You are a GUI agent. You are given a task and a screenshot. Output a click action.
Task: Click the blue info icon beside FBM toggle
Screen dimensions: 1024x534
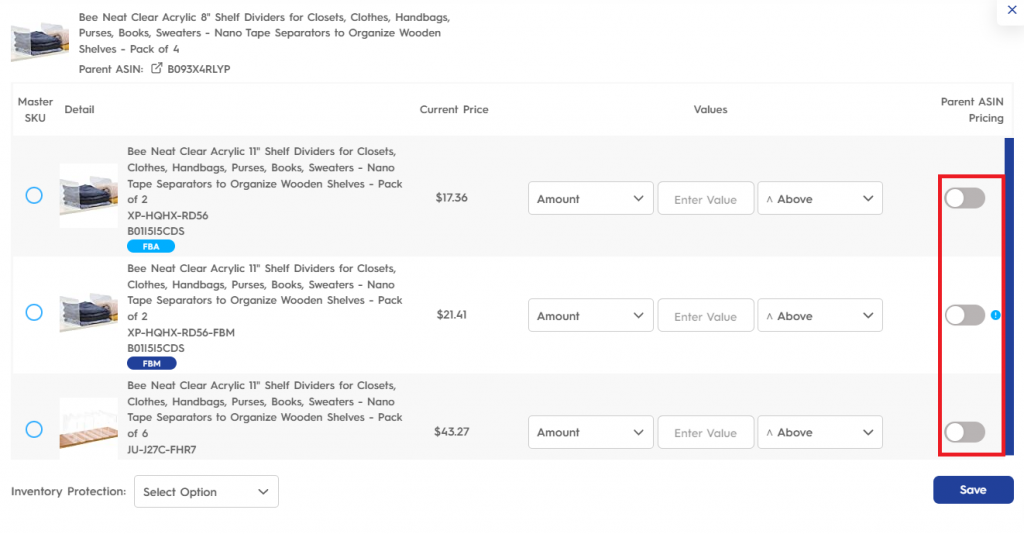click(x=995, y=315)
